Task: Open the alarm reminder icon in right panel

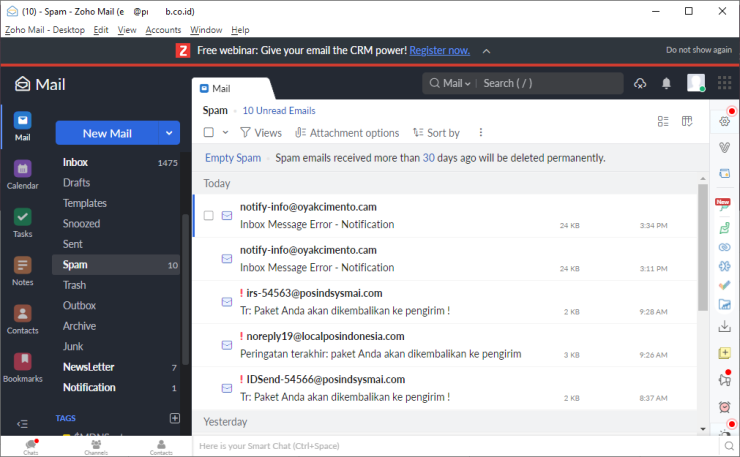Action: click(724, 406)
